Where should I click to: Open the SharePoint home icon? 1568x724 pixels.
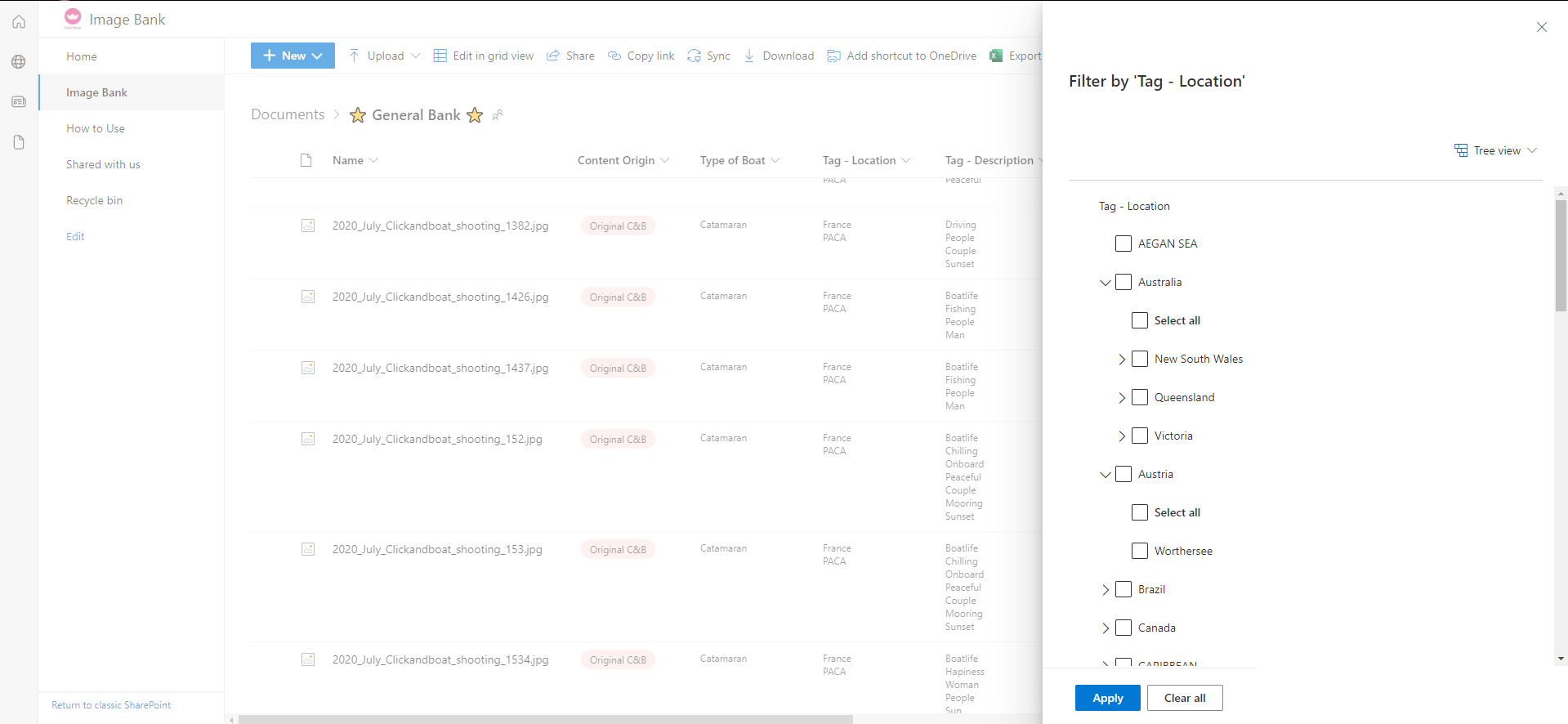point(19,22)
